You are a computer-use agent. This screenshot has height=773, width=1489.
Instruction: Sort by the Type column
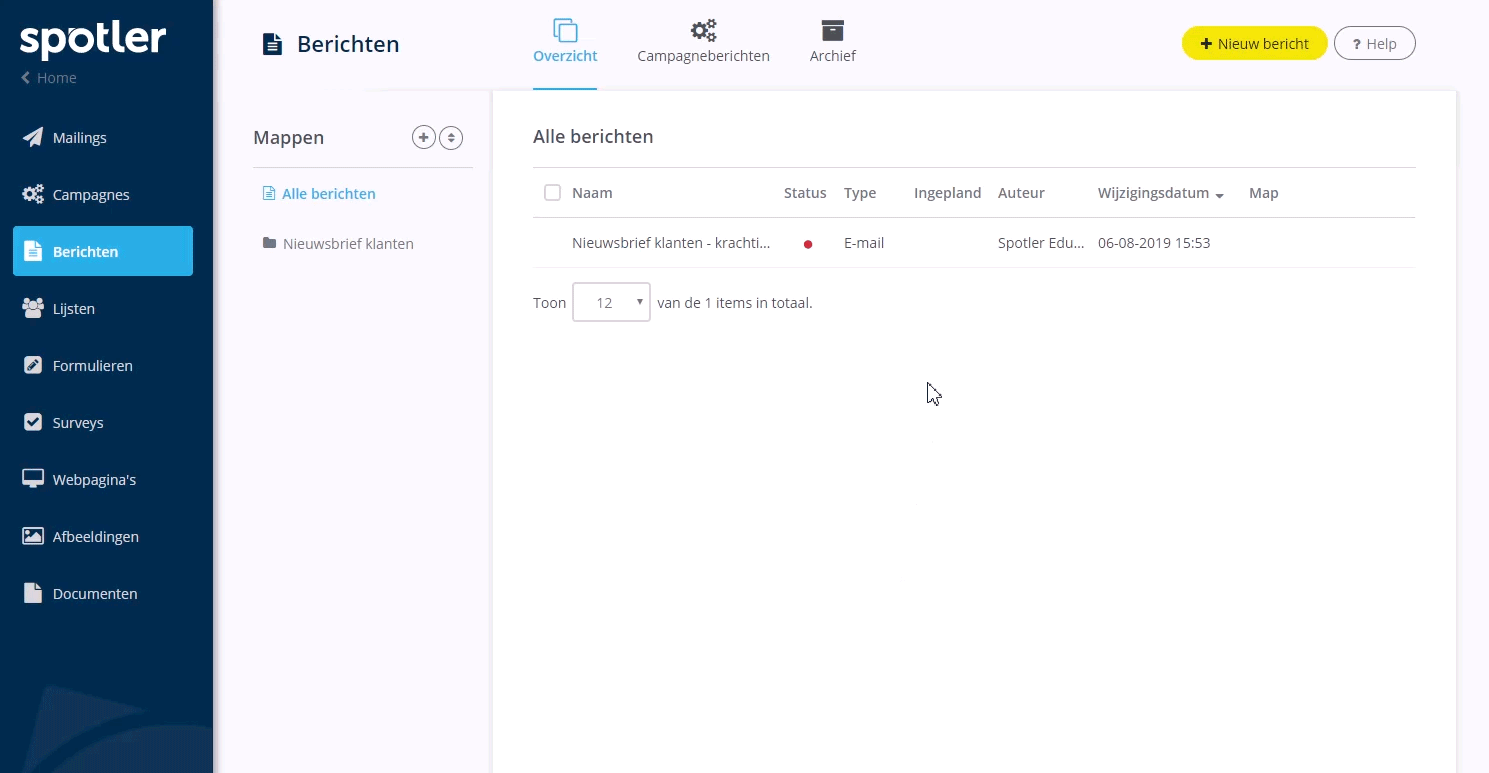click(x=860, y=193)
